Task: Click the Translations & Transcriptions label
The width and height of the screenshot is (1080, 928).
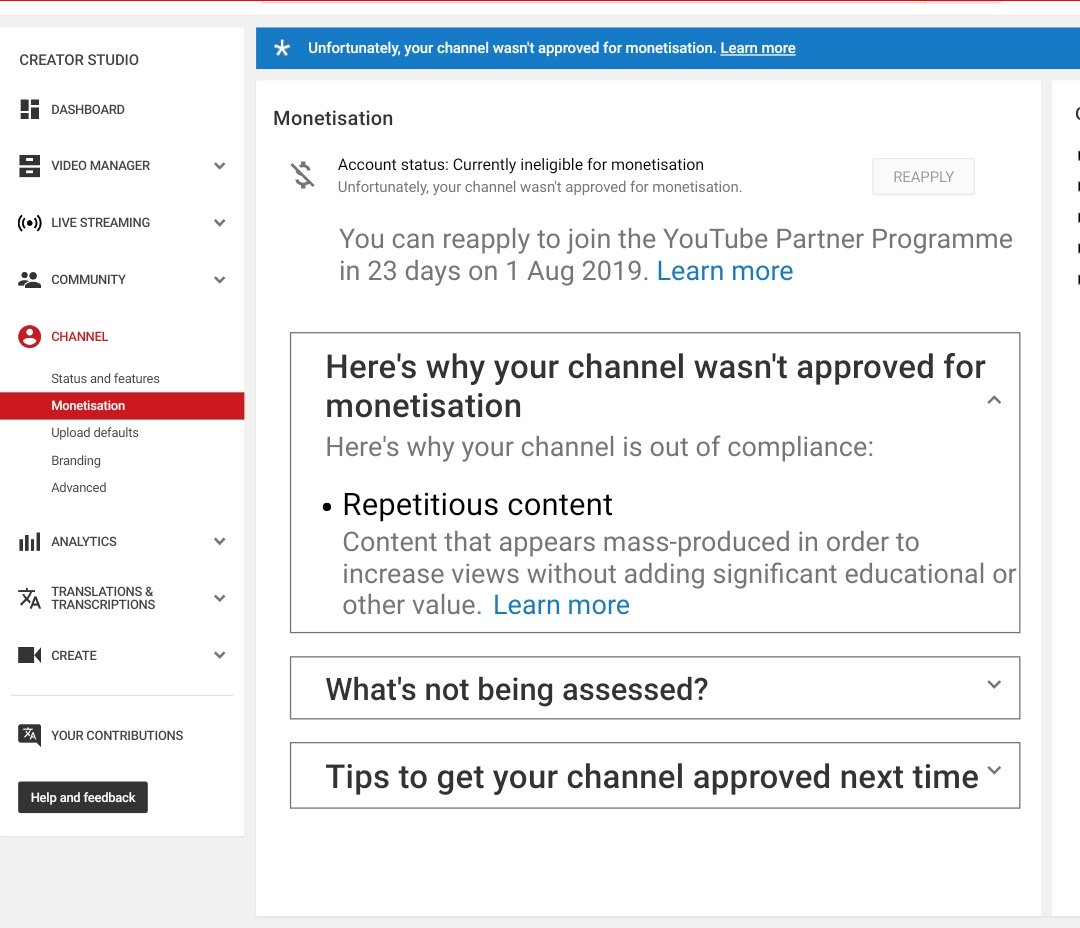Action: tap(103, 598)
